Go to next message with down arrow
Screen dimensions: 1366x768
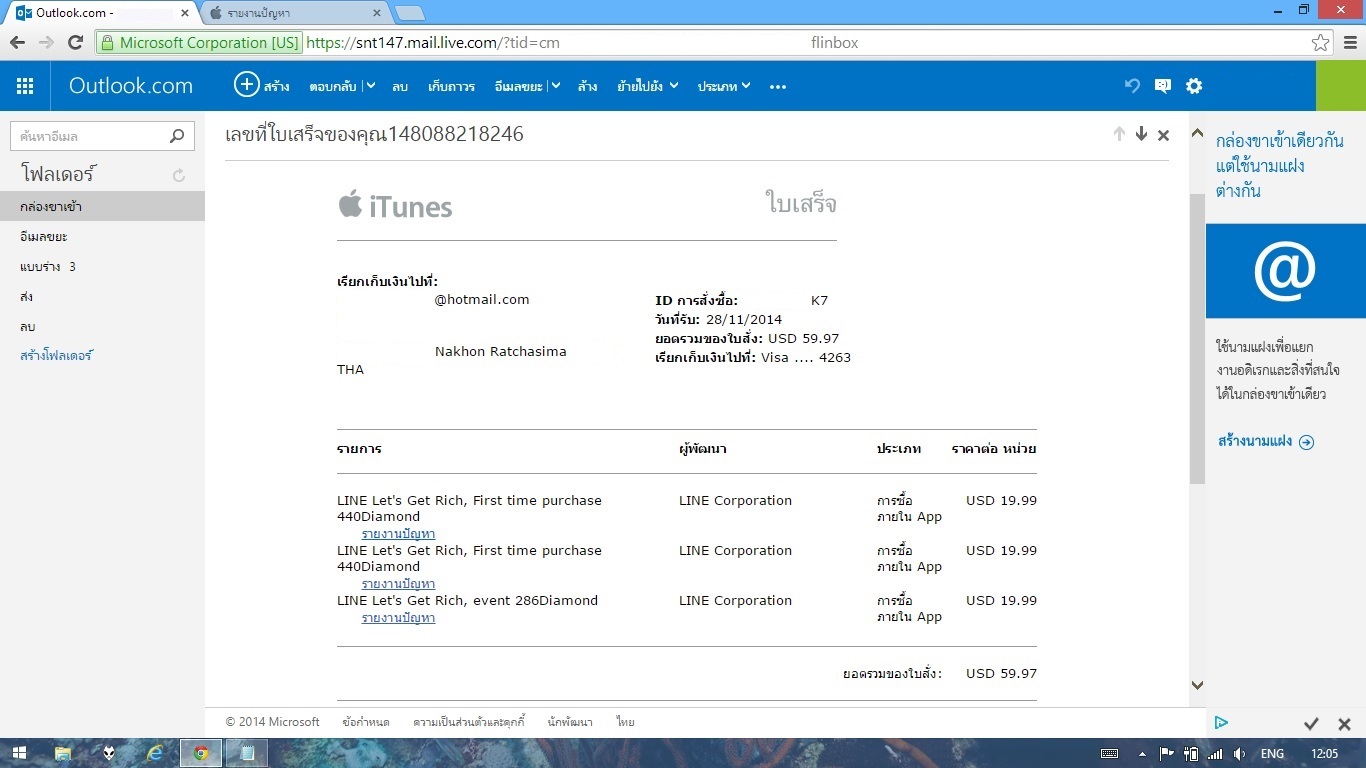(x=1141, y=134)
